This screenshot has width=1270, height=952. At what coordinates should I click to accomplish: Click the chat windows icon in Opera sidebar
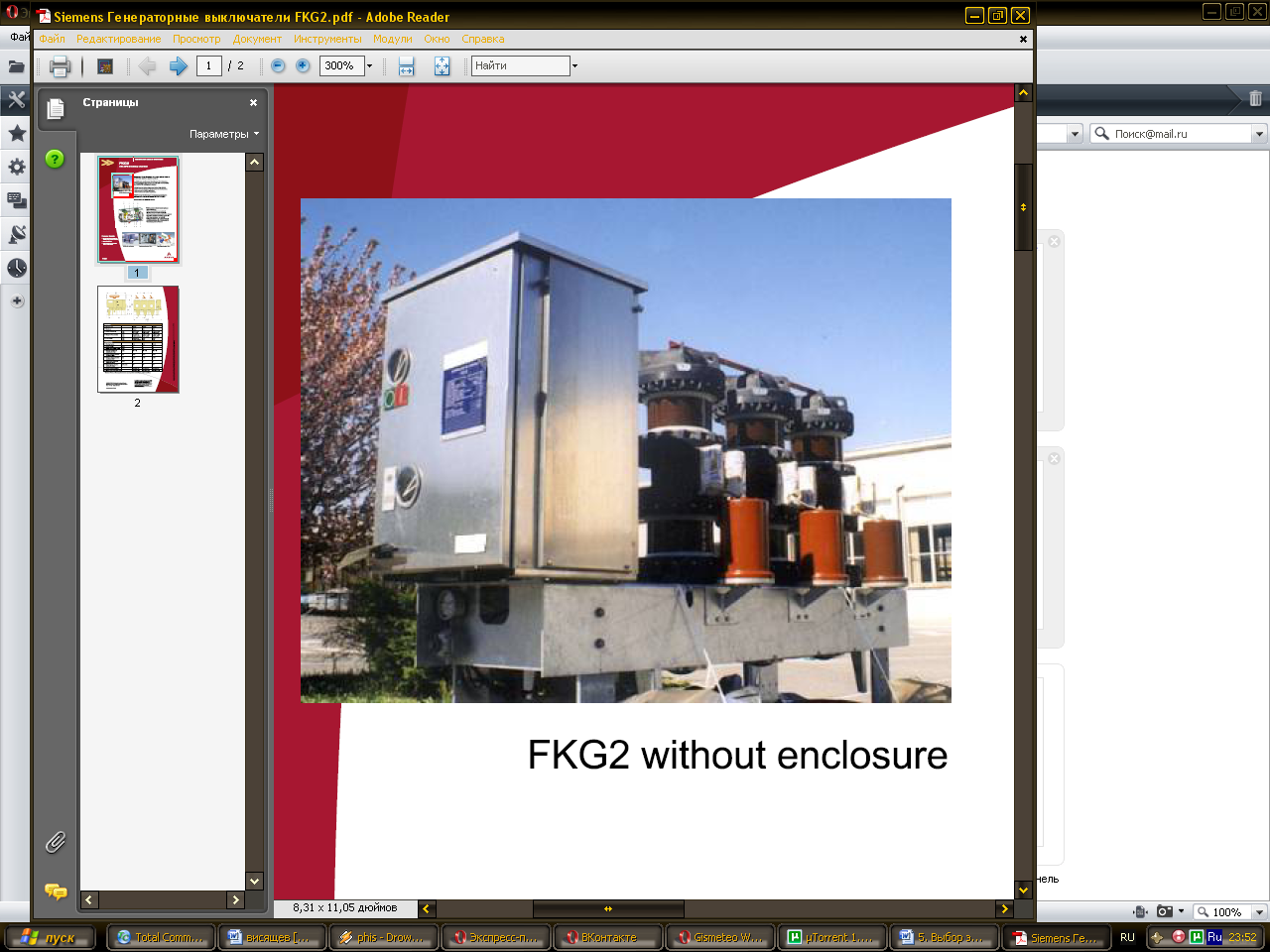(17, 200)
